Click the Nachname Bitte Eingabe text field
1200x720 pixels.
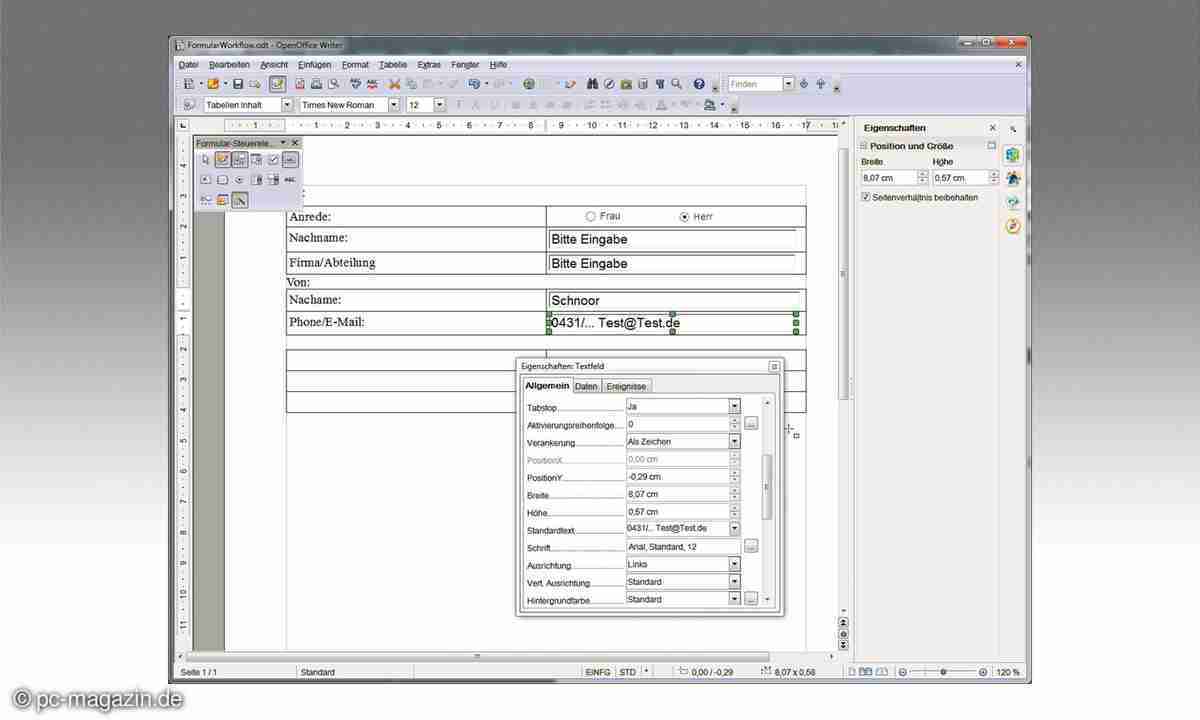672,240
